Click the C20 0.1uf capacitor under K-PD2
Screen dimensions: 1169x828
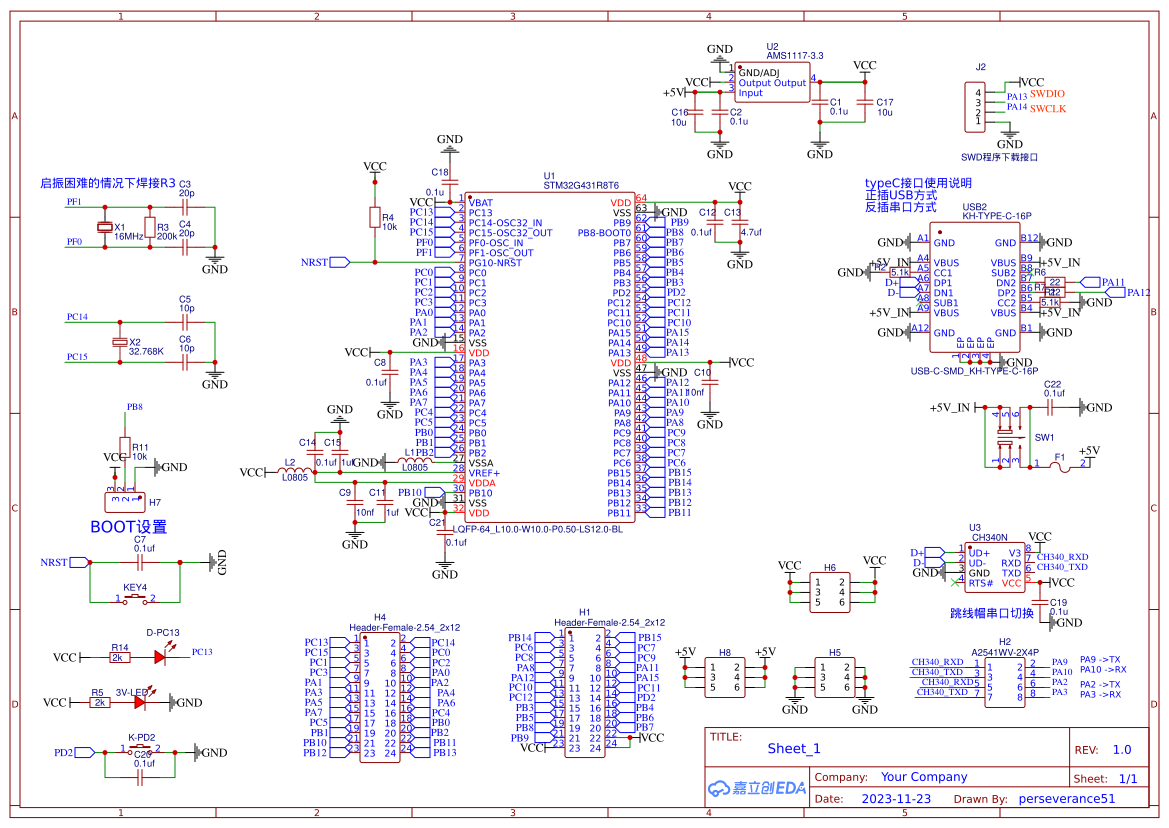139,778
